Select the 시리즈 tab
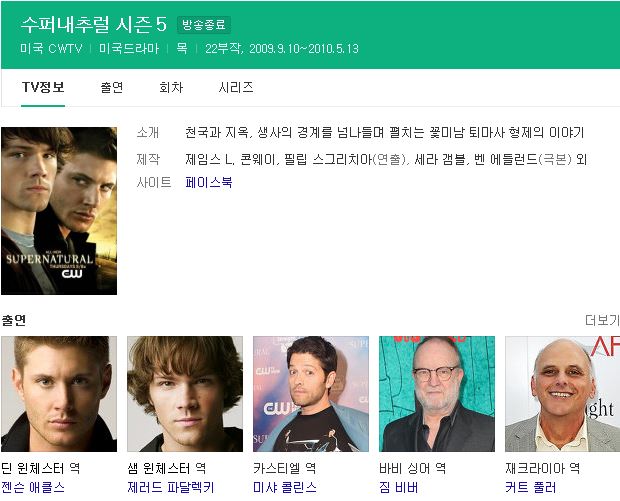This screenshot has width=620, height=501. coord(236,87)
